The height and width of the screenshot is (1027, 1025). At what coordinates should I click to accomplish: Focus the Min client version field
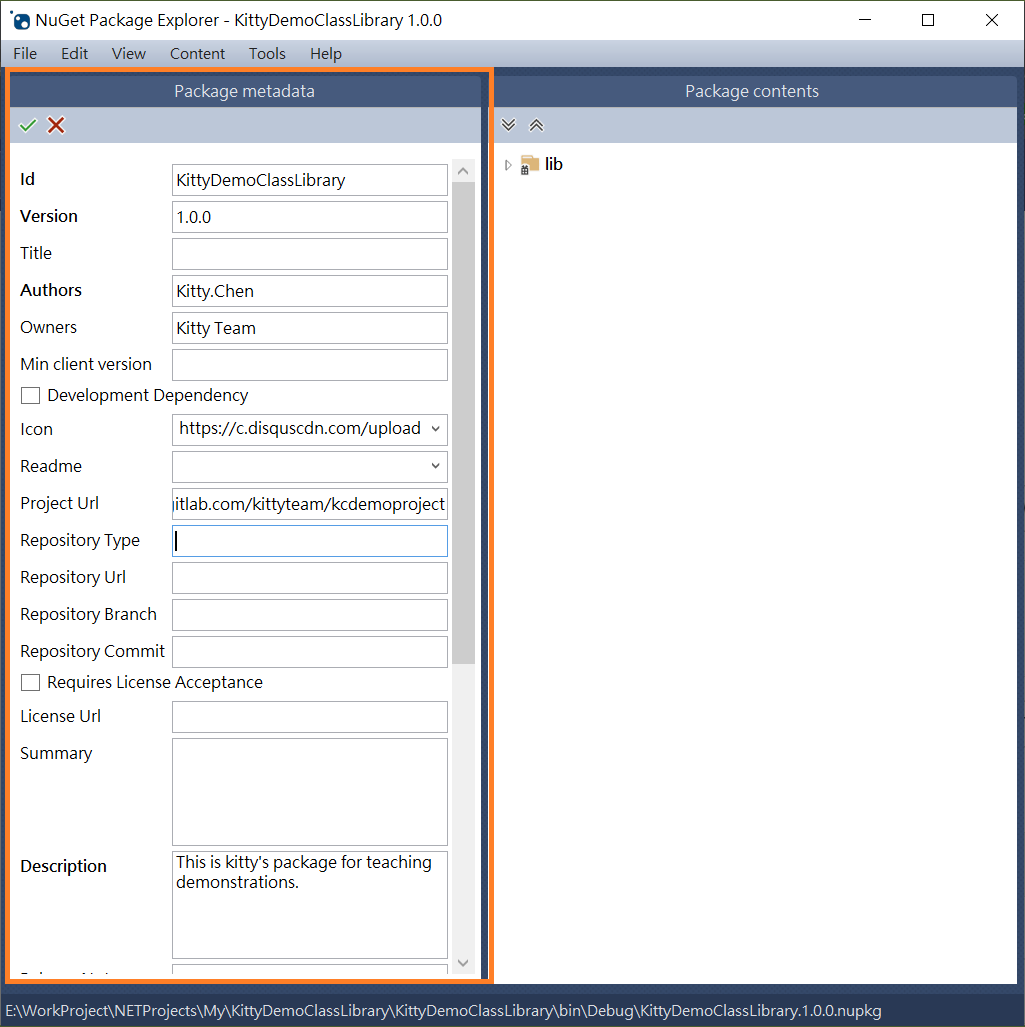[x=310, y=365]
